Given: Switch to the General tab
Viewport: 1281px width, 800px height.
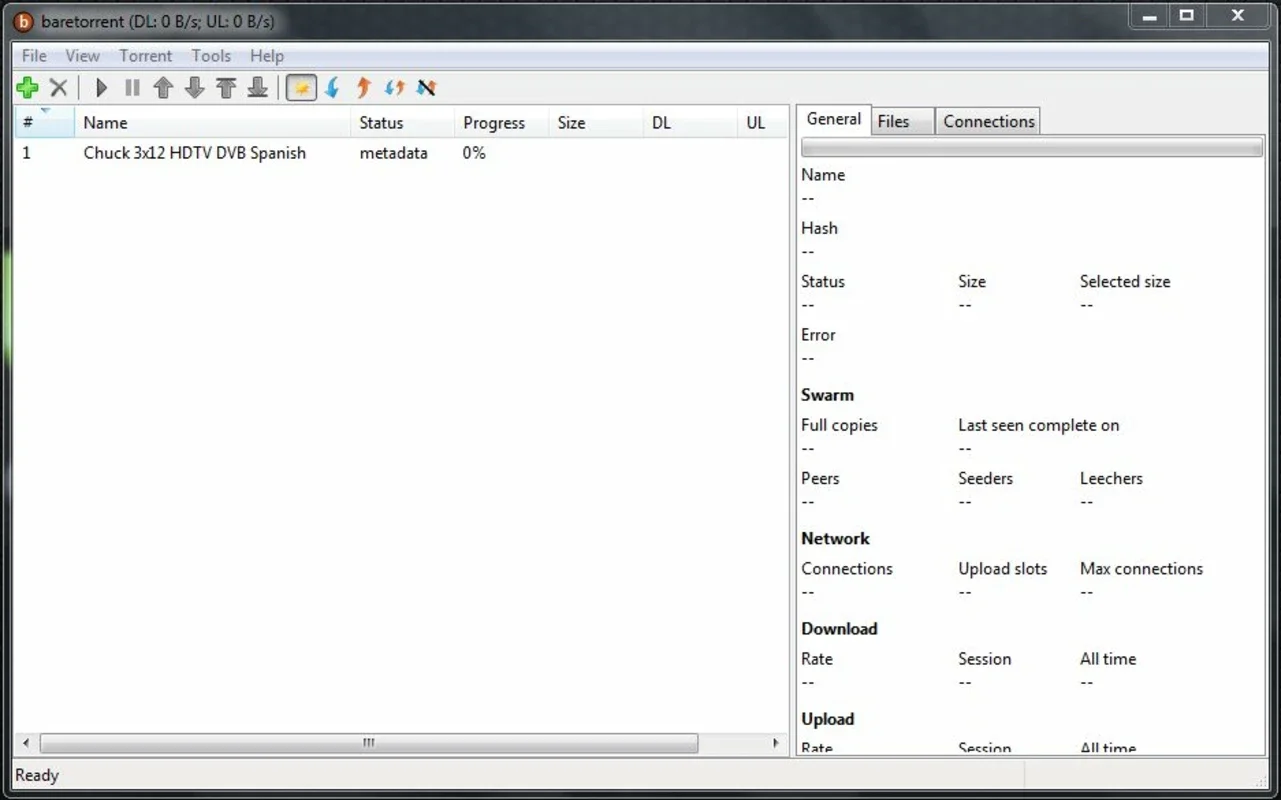Looking at the screenshot, I should tap(834, 119).
